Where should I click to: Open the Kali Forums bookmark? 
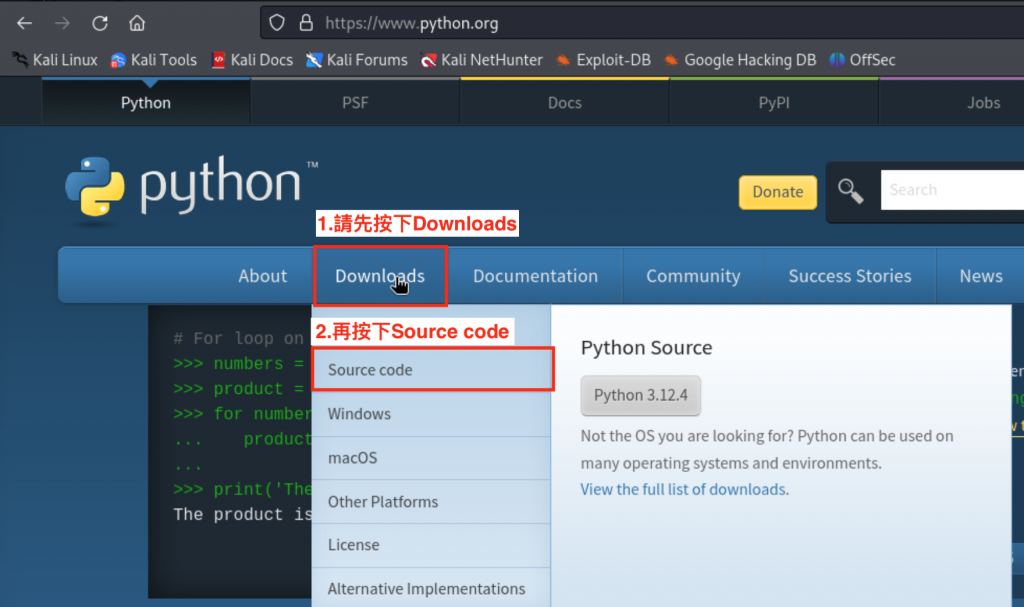357,60
